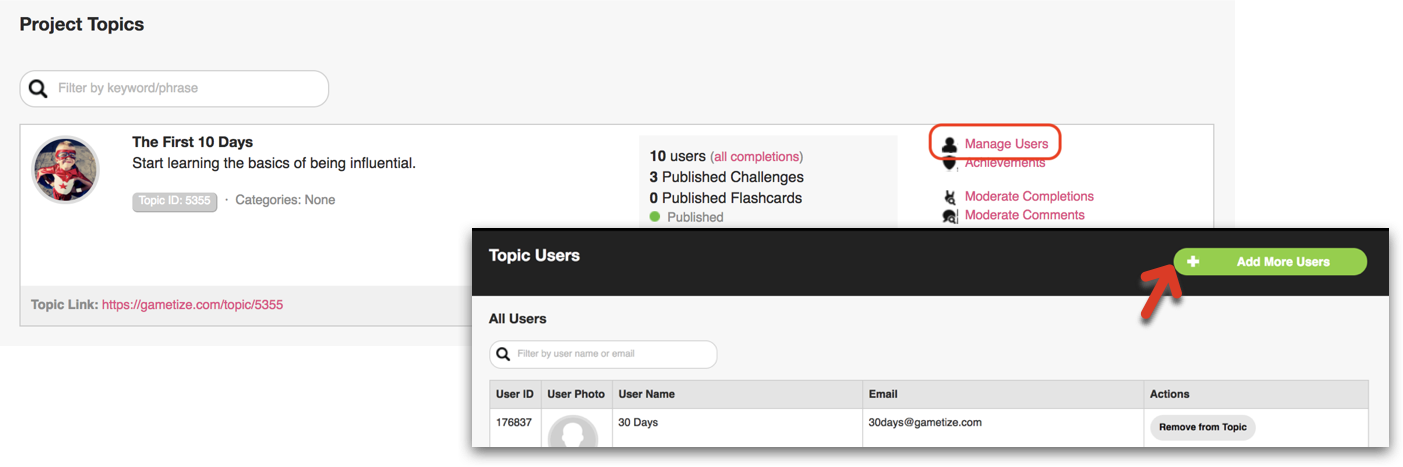
Task: Open the all completions link
Action: (x=756, y=157)
